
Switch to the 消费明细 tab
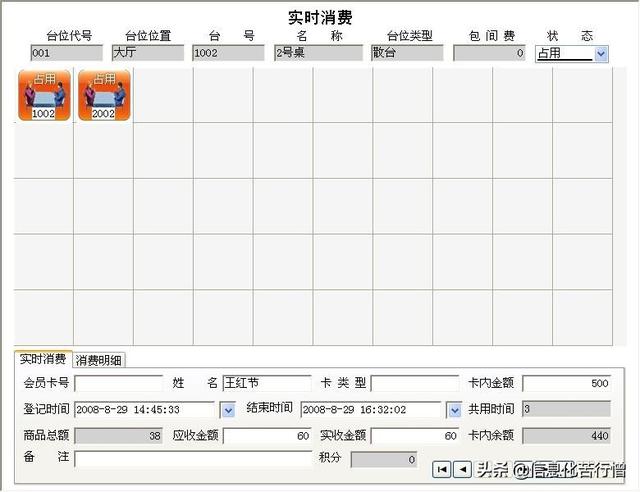[x=99, y=360]
